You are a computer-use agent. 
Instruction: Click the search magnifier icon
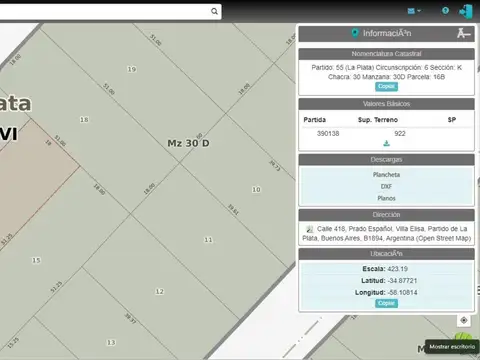(x=214, y=12)
